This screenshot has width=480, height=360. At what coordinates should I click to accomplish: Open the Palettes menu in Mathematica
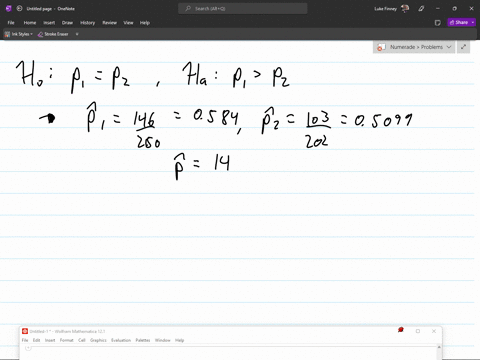pos(143,340)
